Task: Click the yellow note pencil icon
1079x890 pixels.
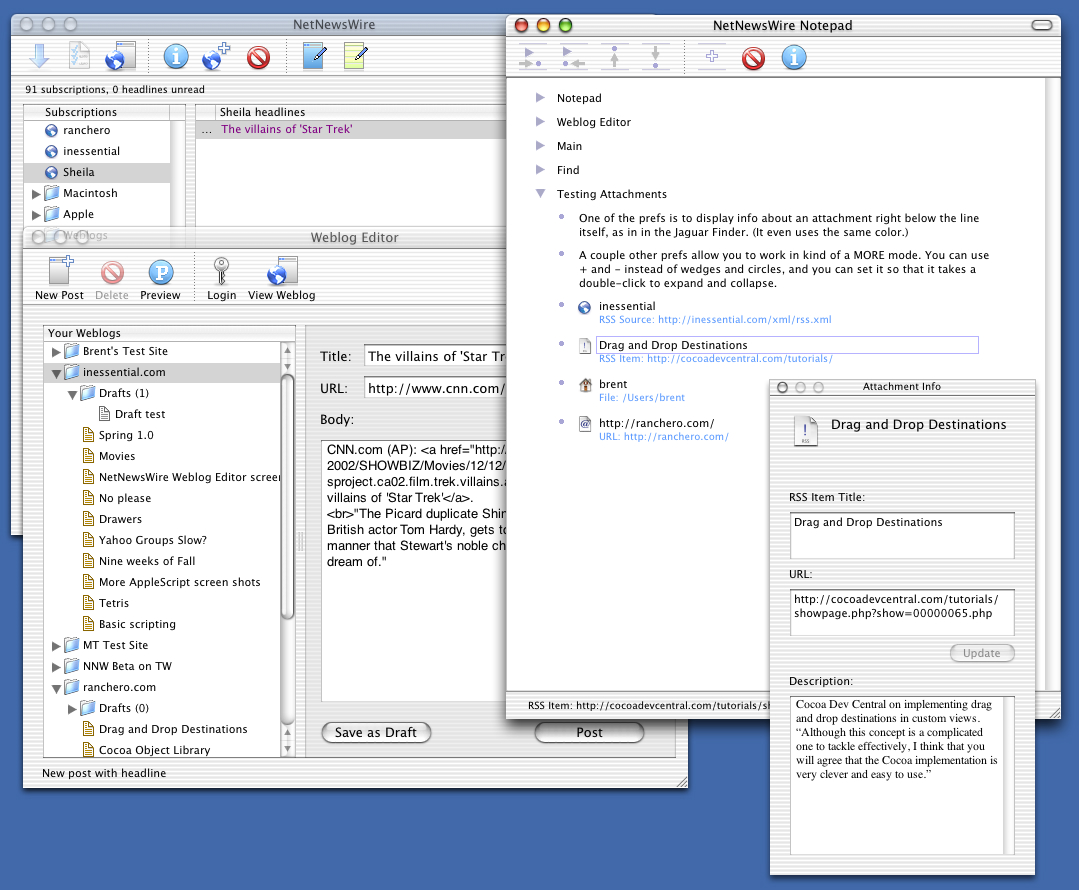Action: point(356,57)
